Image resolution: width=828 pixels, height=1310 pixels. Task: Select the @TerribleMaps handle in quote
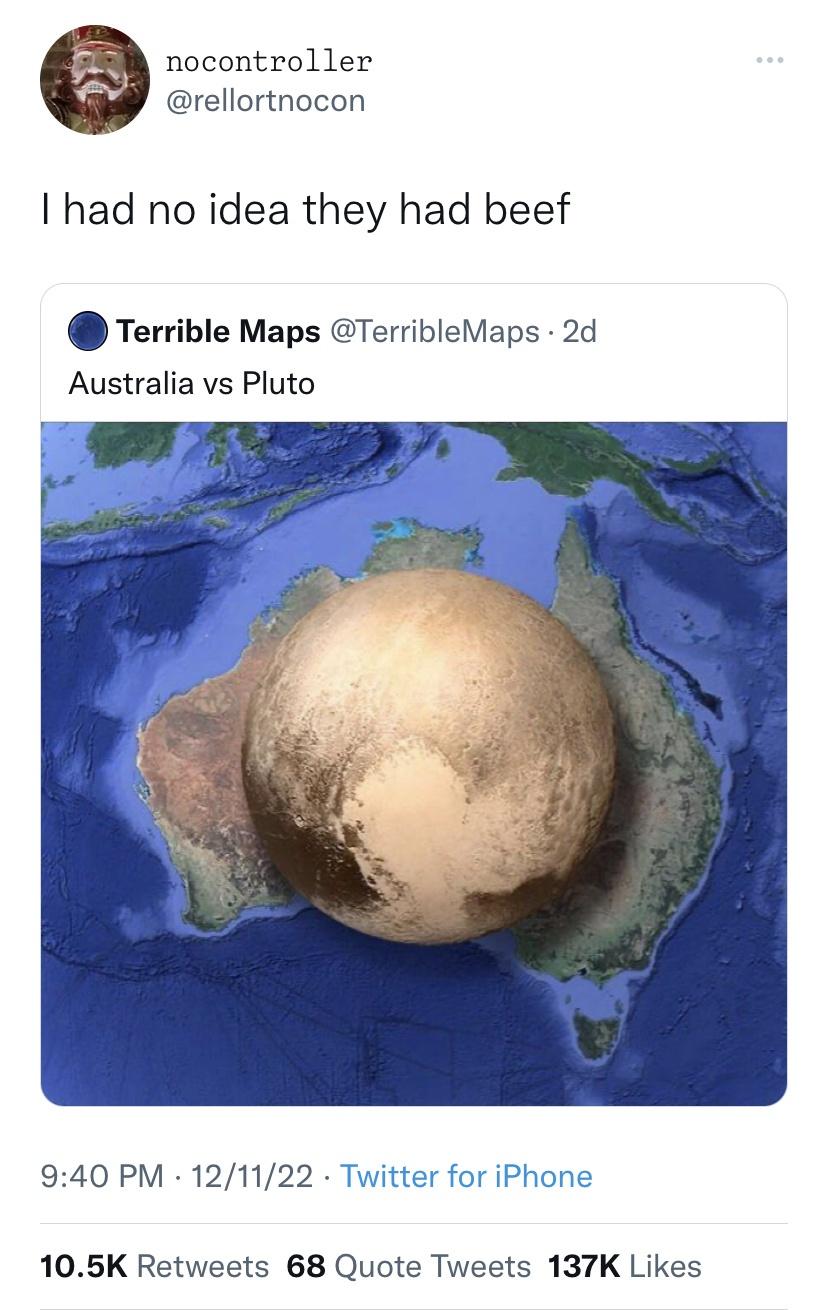[435, 331]
